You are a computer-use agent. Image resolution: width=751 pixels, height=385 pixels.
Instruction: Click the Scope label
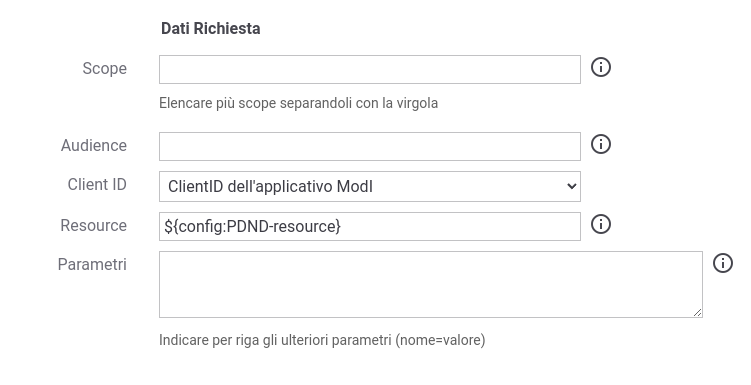point(104,68)
